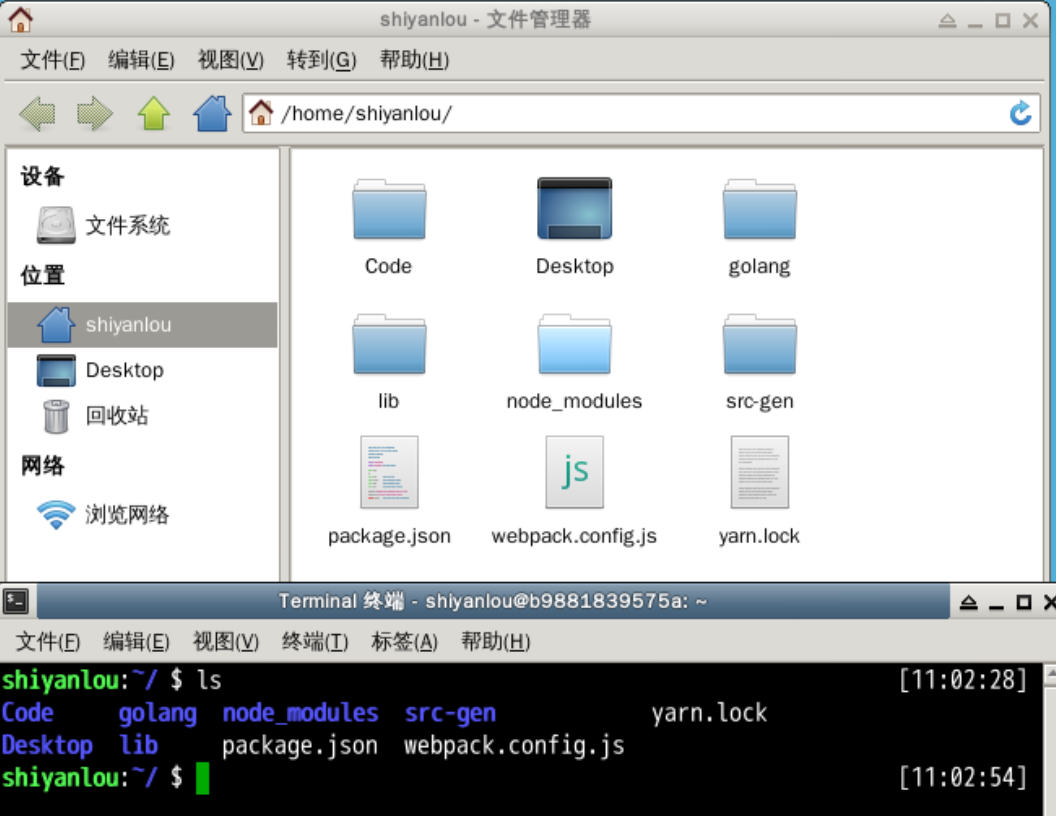Open Desktop in the sidebar places
The height and width of the screenshot is (816, 1056).
(x=142, y=370)
